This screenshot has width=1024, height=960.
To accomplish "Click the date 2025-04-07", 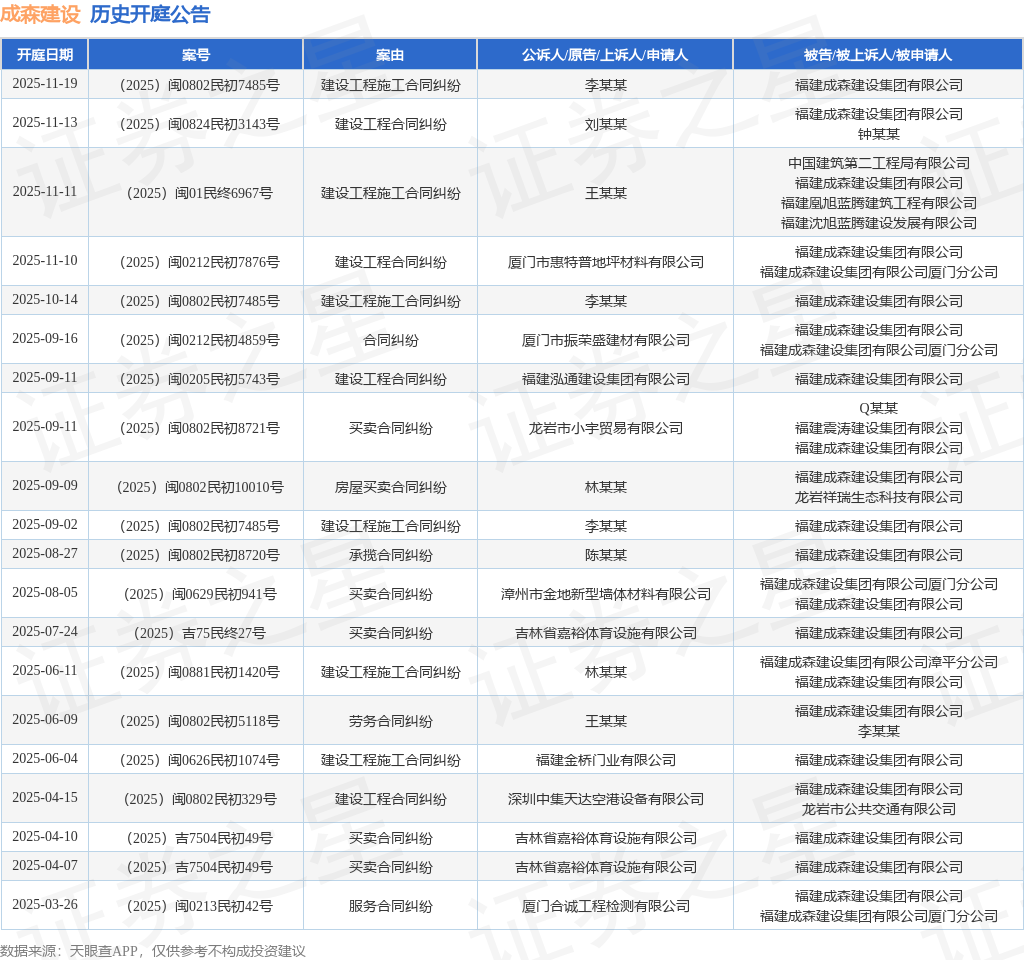I will 44,865.
